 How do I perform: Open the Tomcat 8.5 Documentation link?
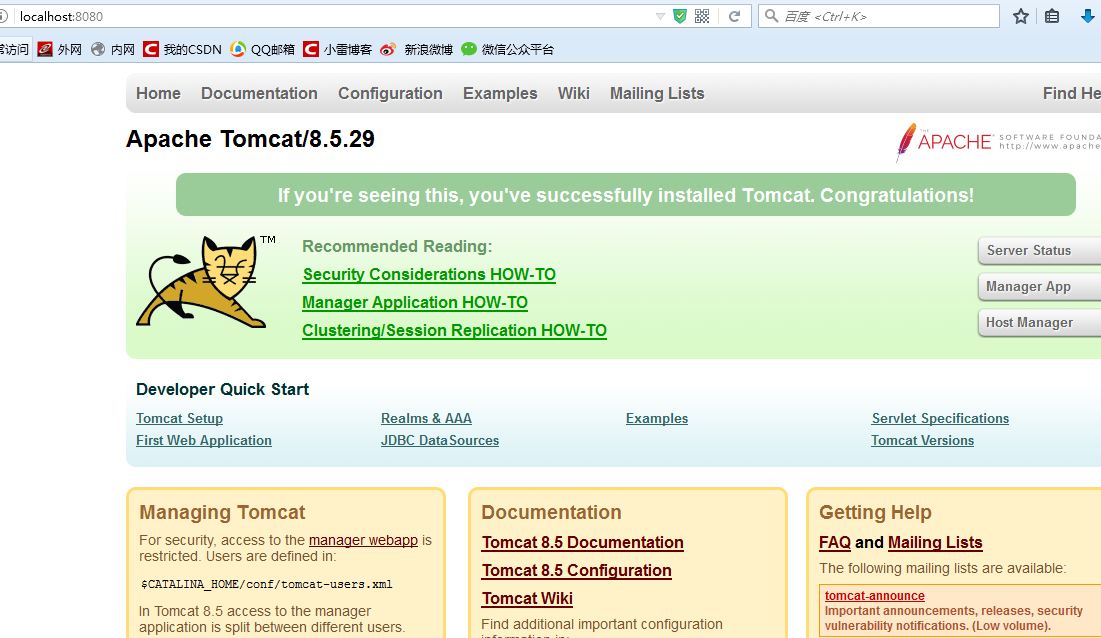pyautogui.click(x=583, y=543)
